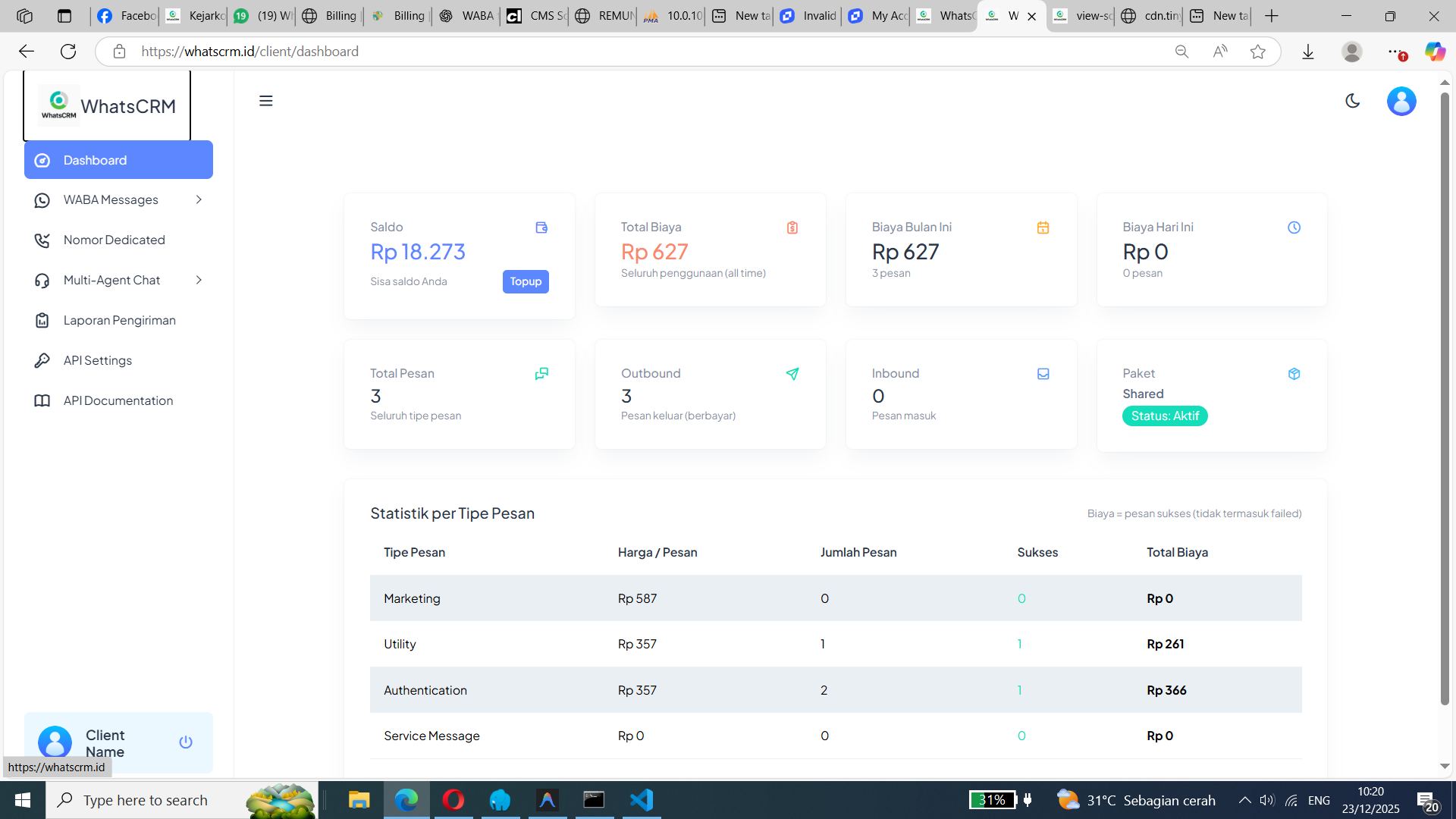
Task: Click the browser Back arrow
Action: pos(27,52)
